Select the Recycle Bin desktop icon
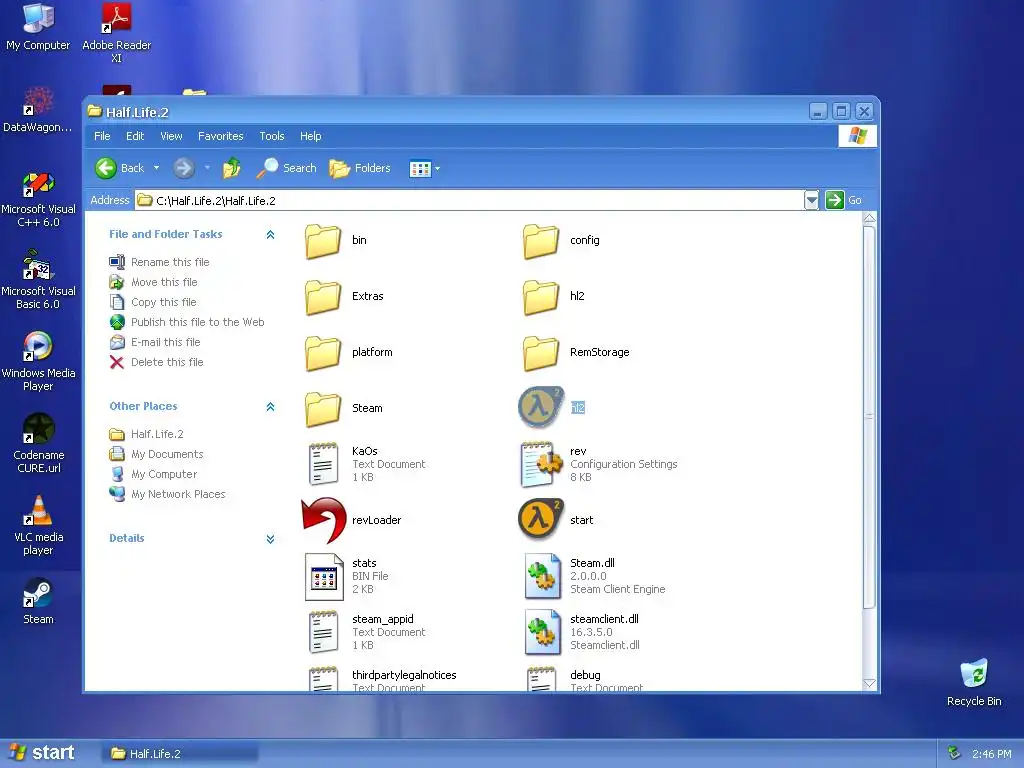 974,682
